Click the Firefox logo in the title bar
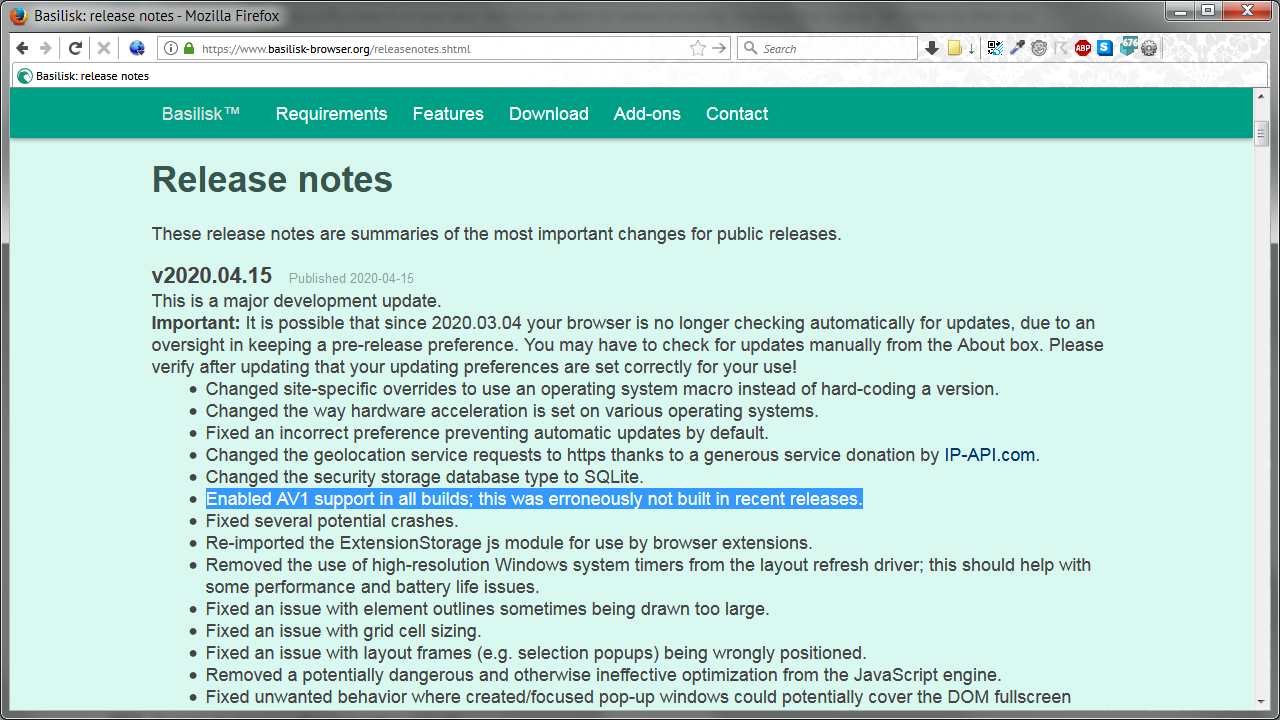 pos(18,15)
